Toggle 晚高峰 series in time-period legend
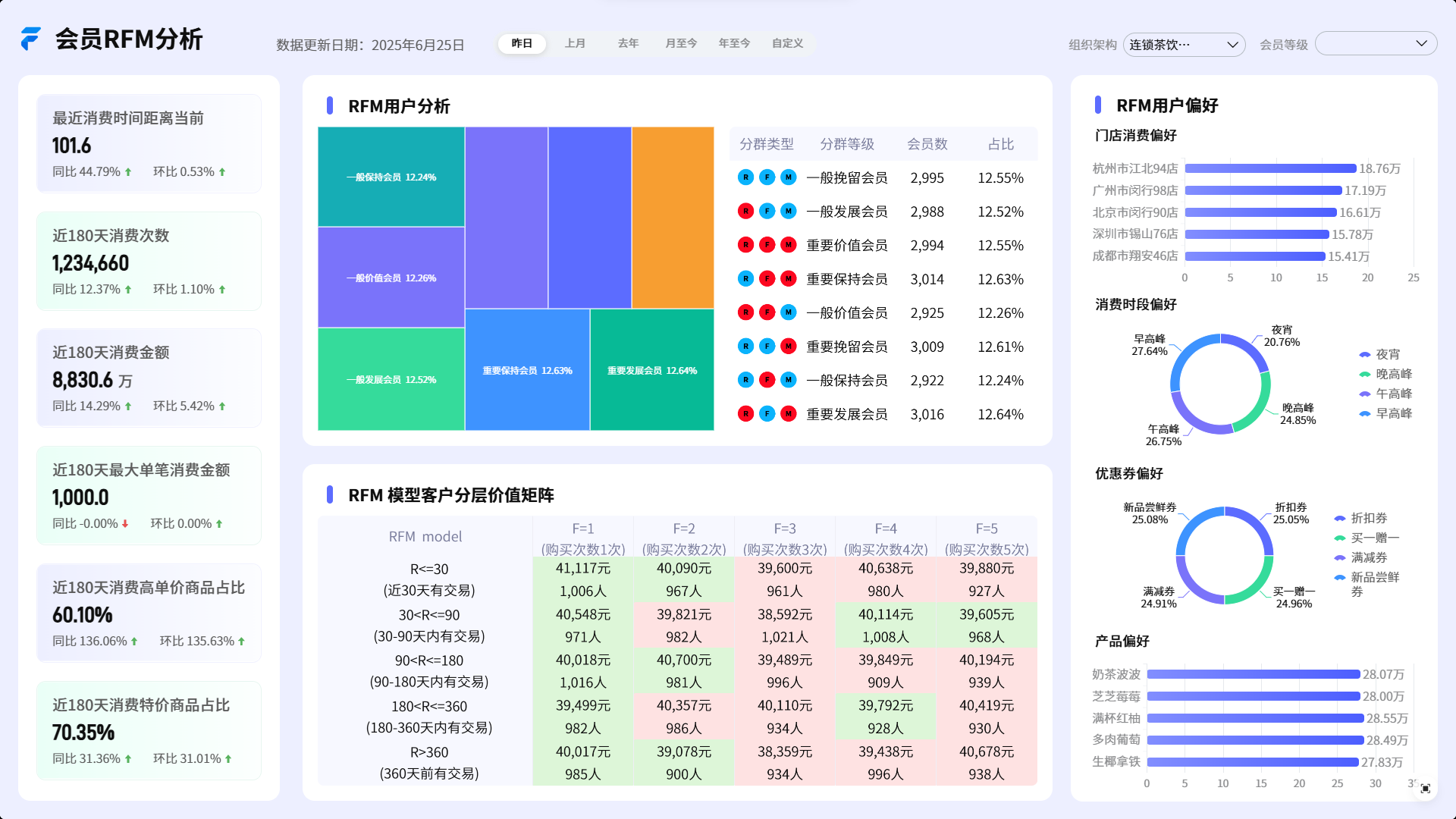Image resolution: width=1456 pixels, height=819 pixels. (x=1393, y=375)
